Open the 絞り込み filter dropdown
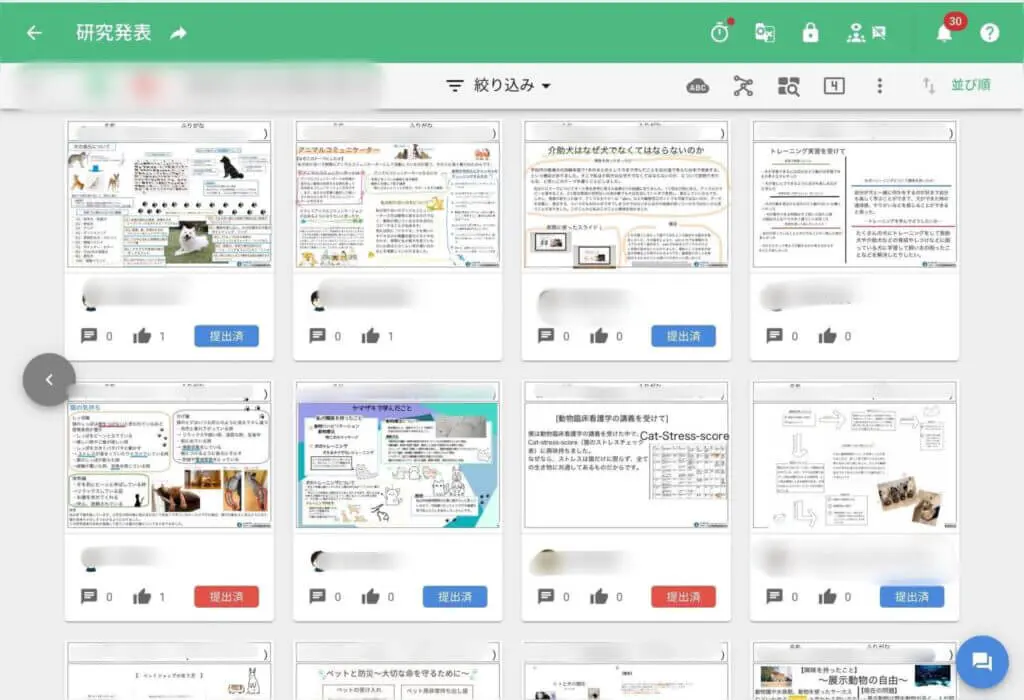1024x700 pixels. click(499, 86)
